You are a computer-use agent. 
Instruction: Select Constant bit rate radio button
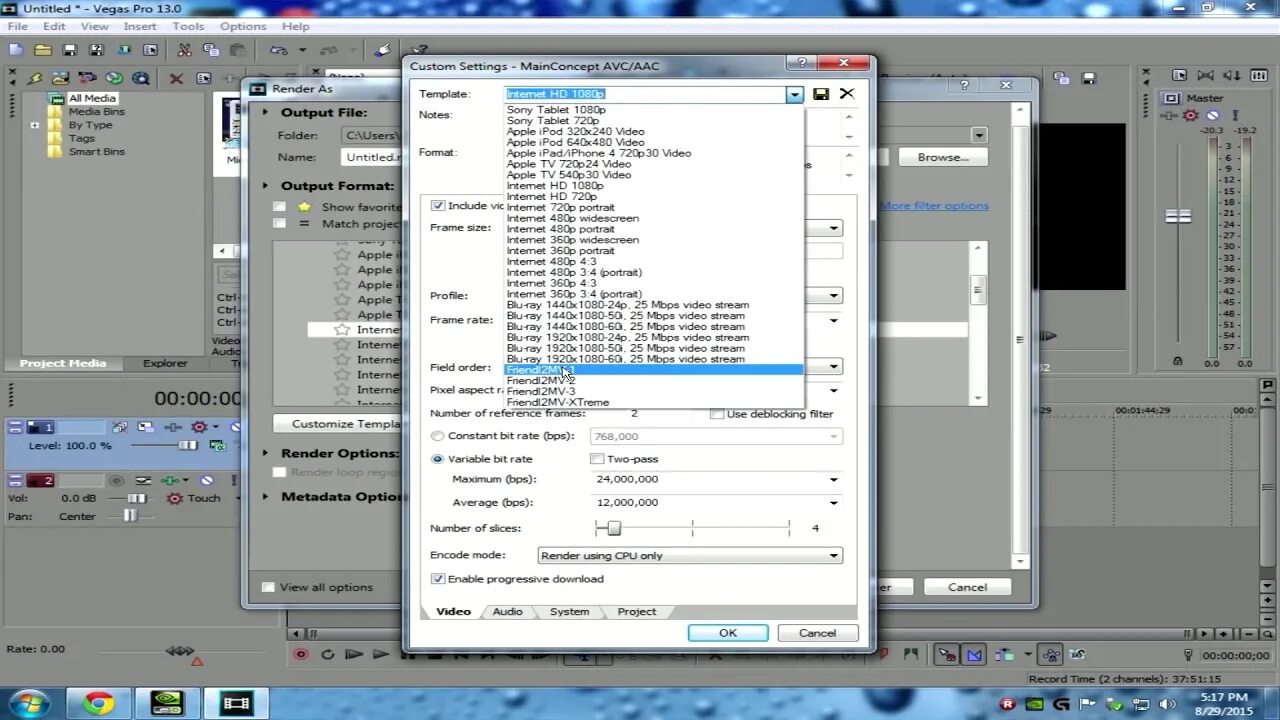(437, 436)
